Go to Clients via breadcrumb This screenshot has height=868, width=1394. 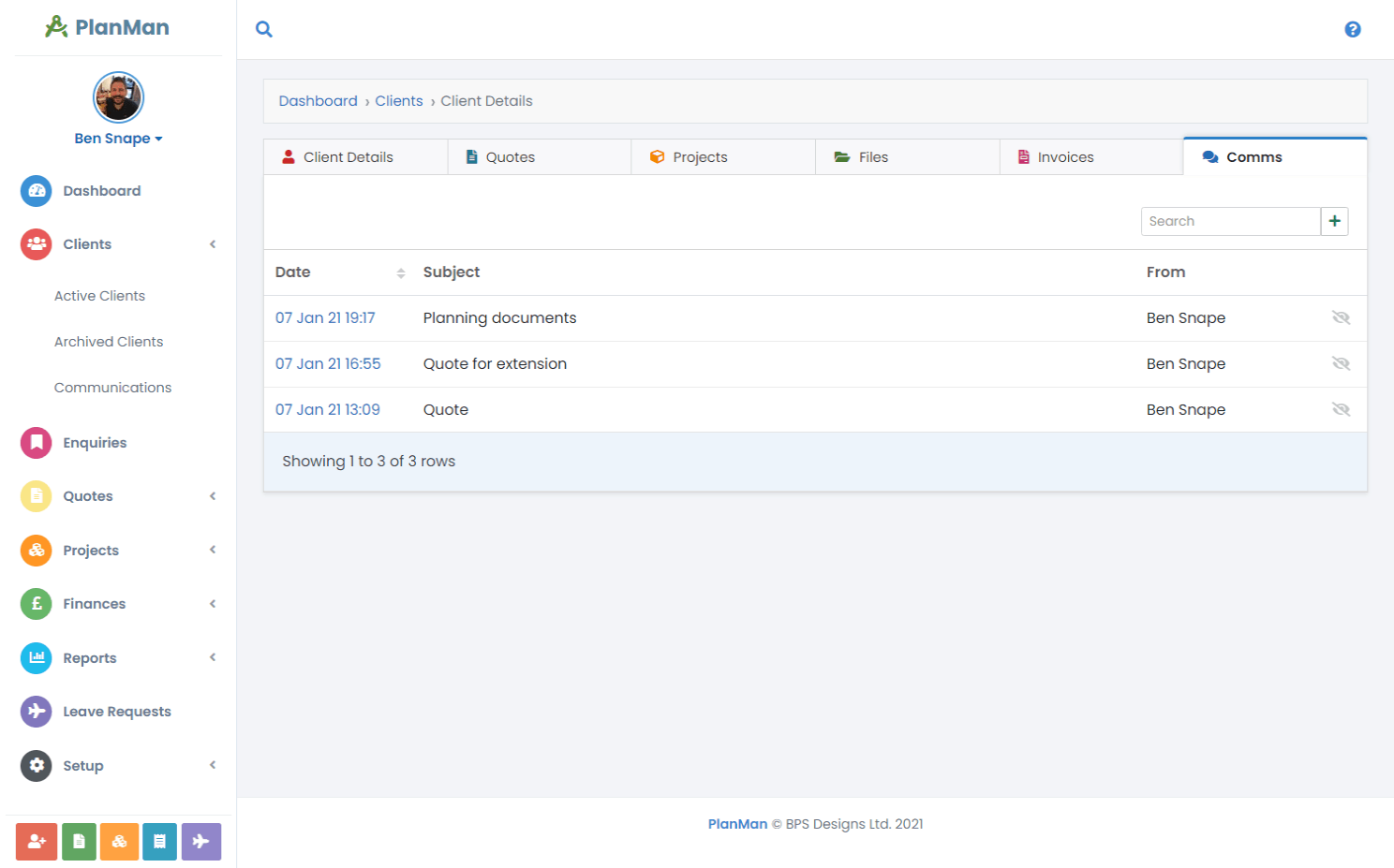point(399,101)
